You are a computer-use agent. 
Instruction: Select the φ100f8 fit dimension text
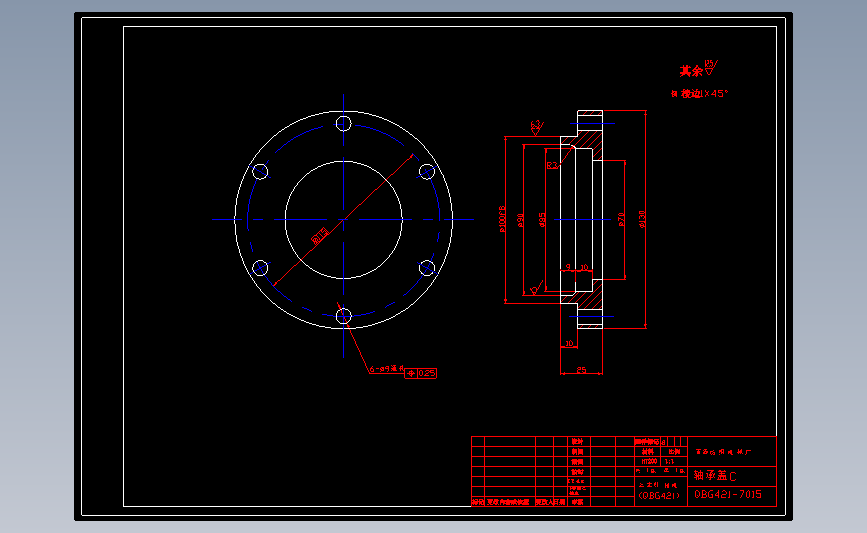click(x=502, y=219)
